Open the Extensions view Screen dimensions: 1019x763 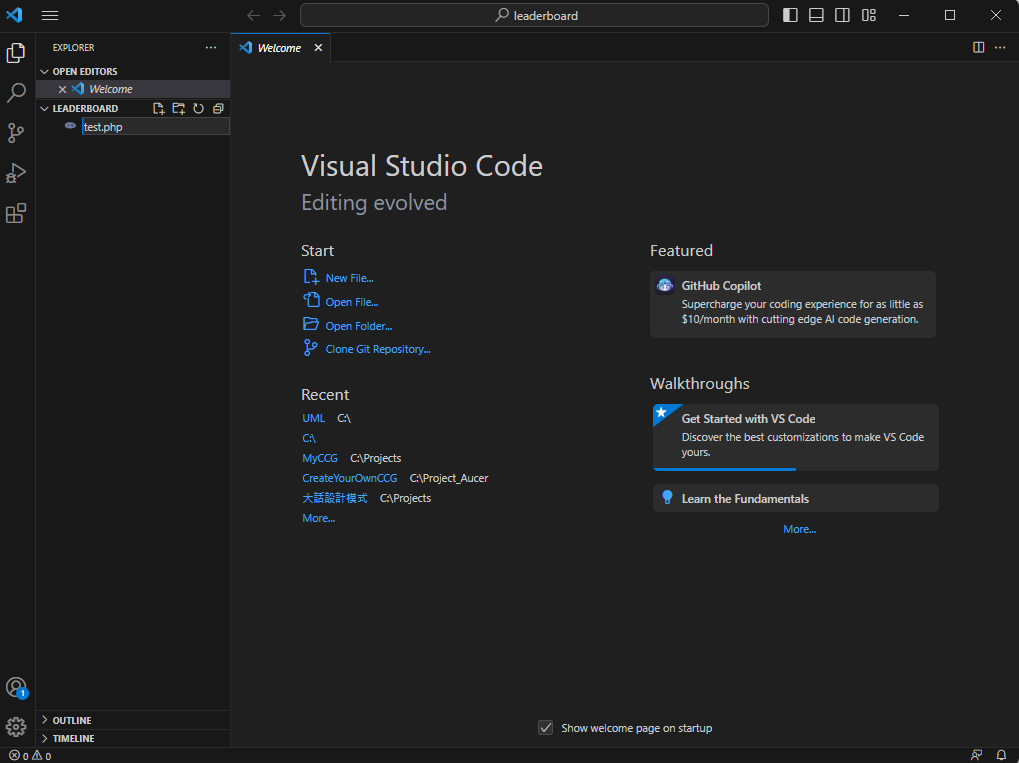coord(16,213)
